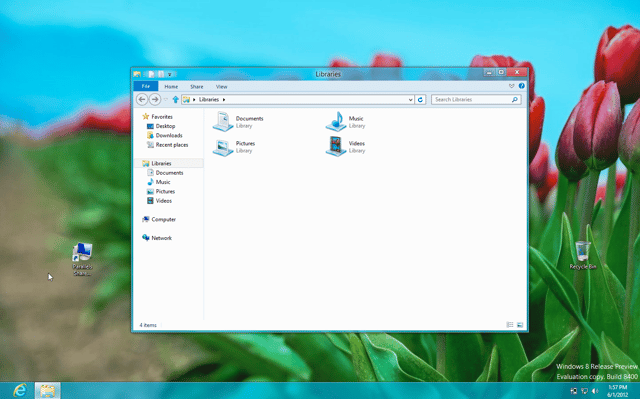Switch to the View ribbon tab

pyautogui.click(x=221, y=86)
